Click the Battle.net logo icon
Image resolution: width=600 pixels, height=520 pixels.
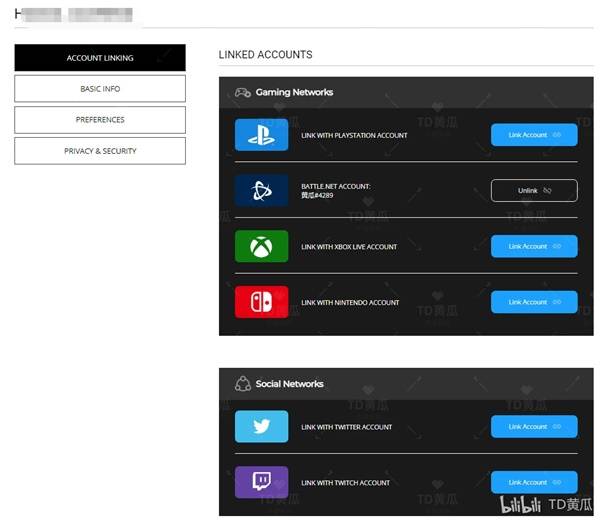[x=261, y=190]
